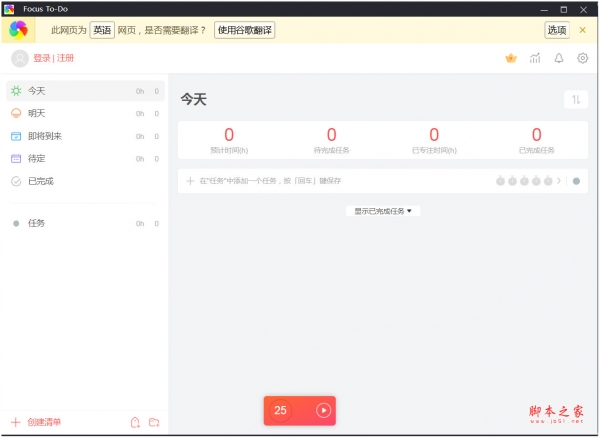
Task: Select the first pomodoro estimate icon
Action: (x=501, y=181)
